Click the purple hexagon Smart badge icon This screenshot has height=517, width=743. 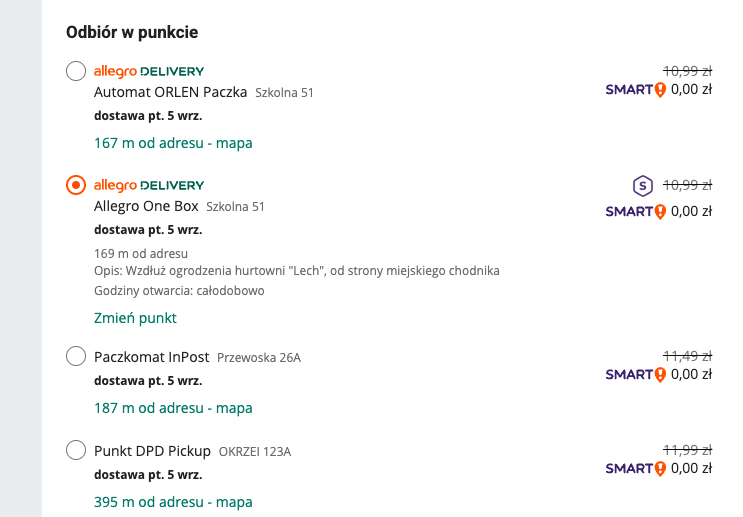click(642, 185)
